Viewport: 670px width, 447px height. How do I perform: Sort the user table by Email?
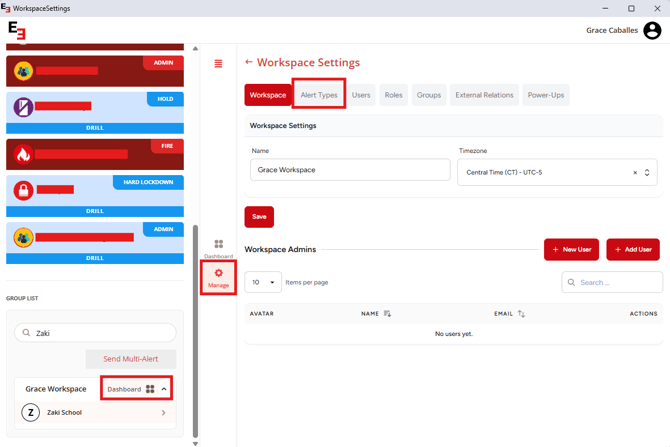(521, 314)
